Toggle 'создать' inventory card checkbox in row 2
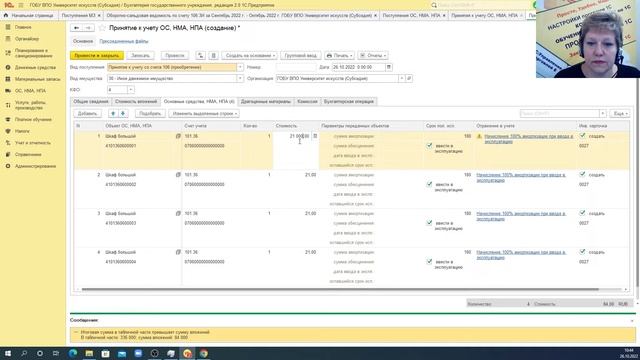Screen dimensions: 640x360 tap(582, 174)
